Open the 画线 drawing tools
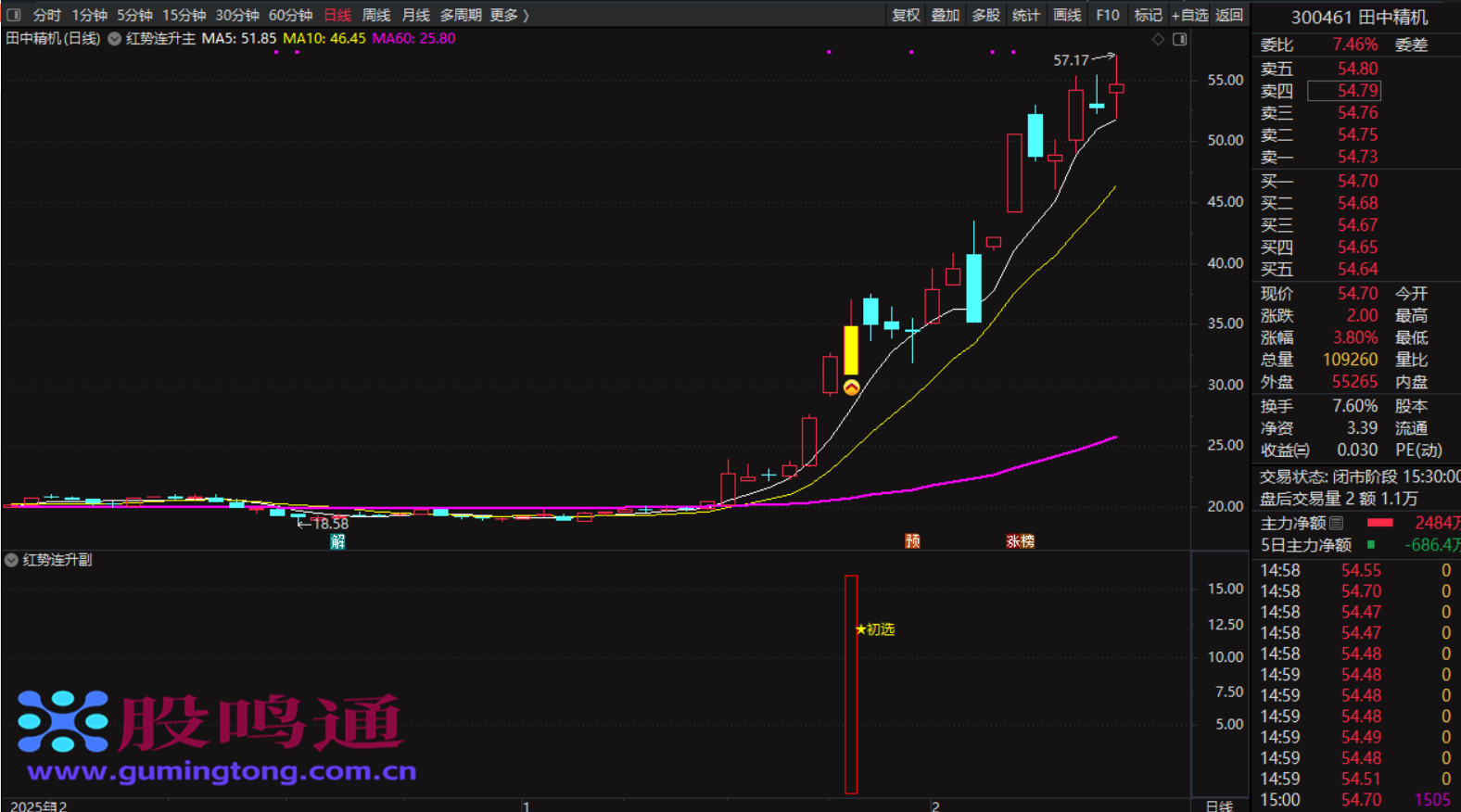Viewport: 1461px width, 812px height. 1067,15
